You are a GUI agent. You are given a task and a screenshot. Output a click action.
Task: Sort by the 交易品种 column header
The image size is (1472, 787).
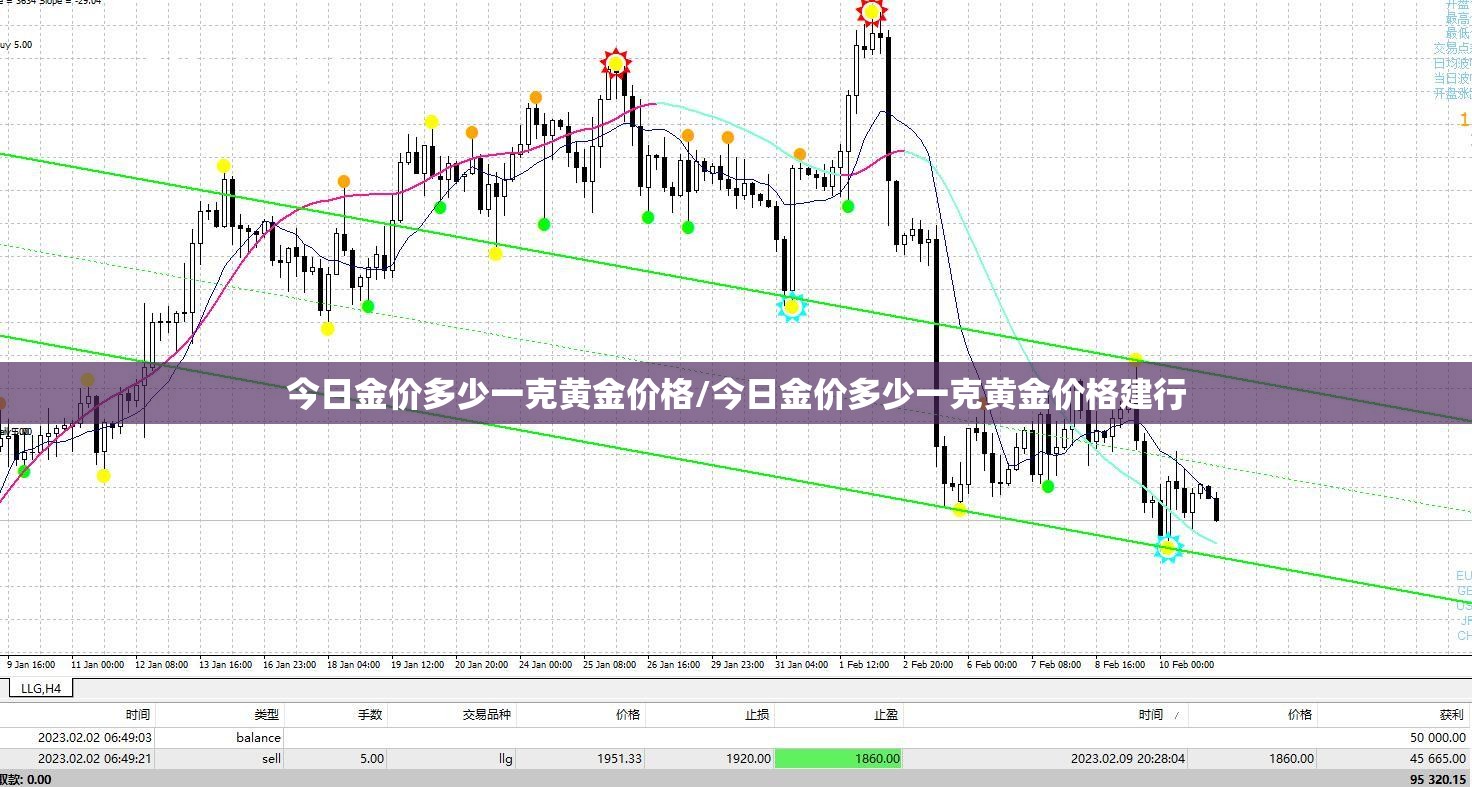486,714
